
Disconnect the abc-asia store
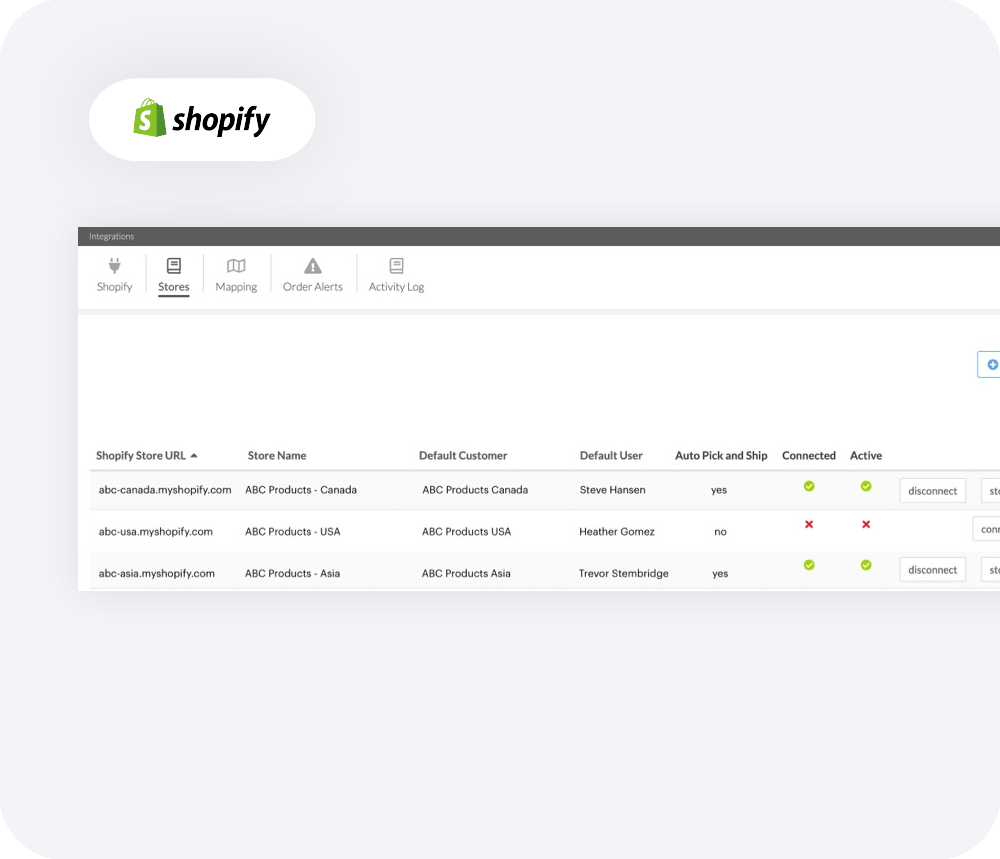tap(932, 569)
